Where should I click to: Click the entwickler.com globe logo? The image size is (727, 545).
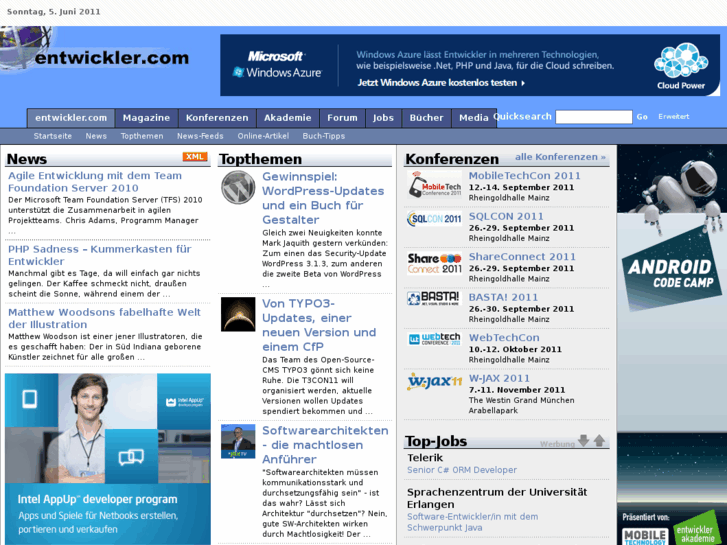coord(26,48)
